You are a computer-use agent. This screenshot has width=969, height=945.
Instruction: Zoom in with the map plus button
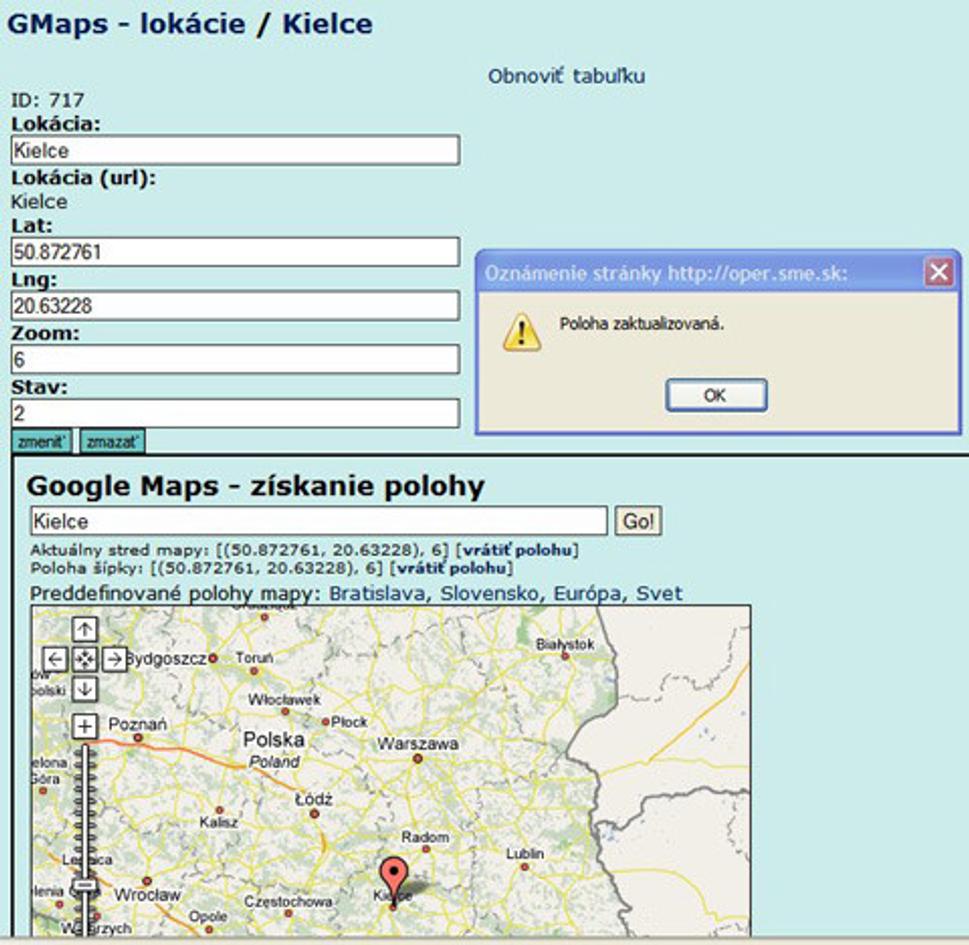[x=85, y=726]
